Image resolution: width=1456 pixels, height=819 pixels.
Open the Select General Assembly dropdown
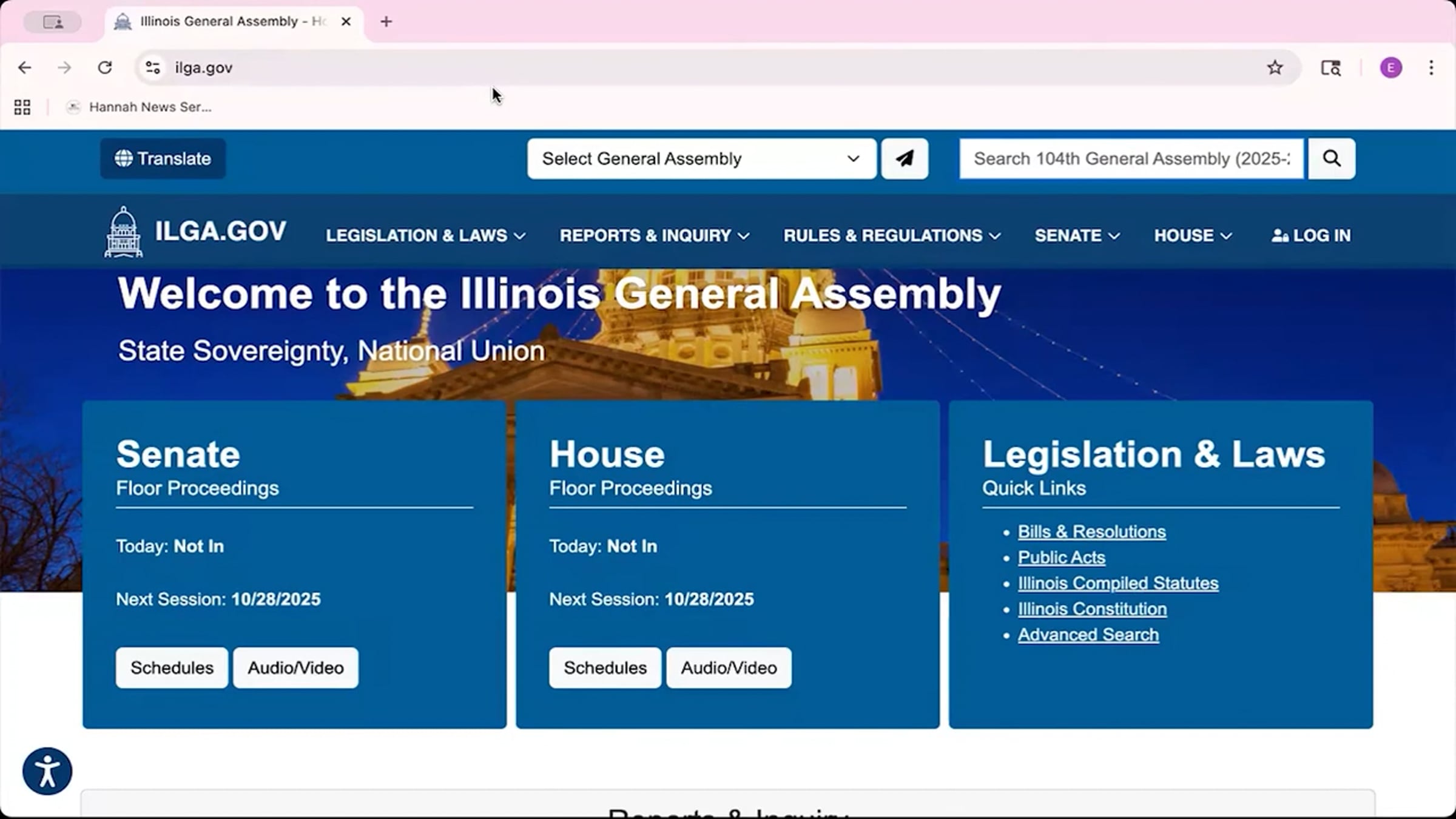pyautogui.click(x=702, y=158)
